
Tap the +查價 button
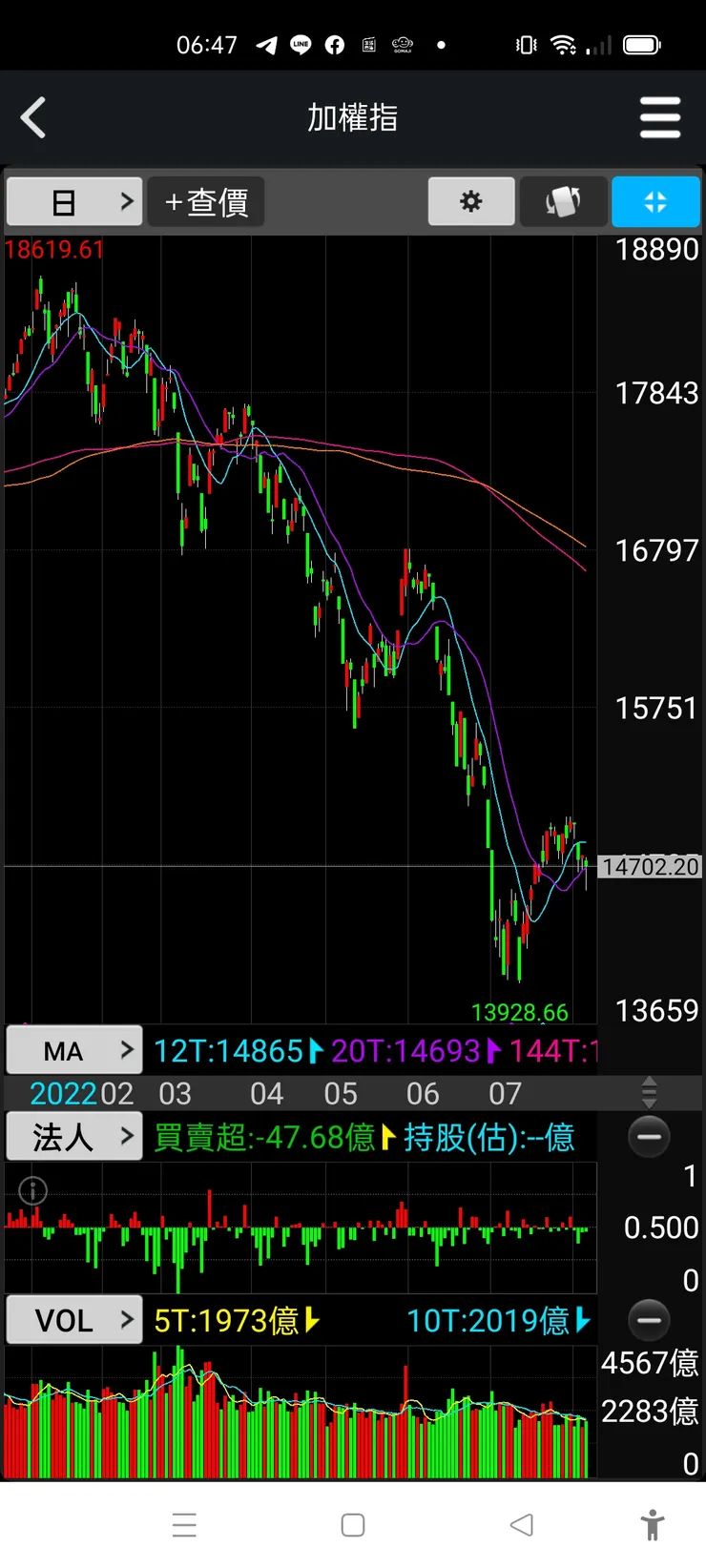point(206,201)
